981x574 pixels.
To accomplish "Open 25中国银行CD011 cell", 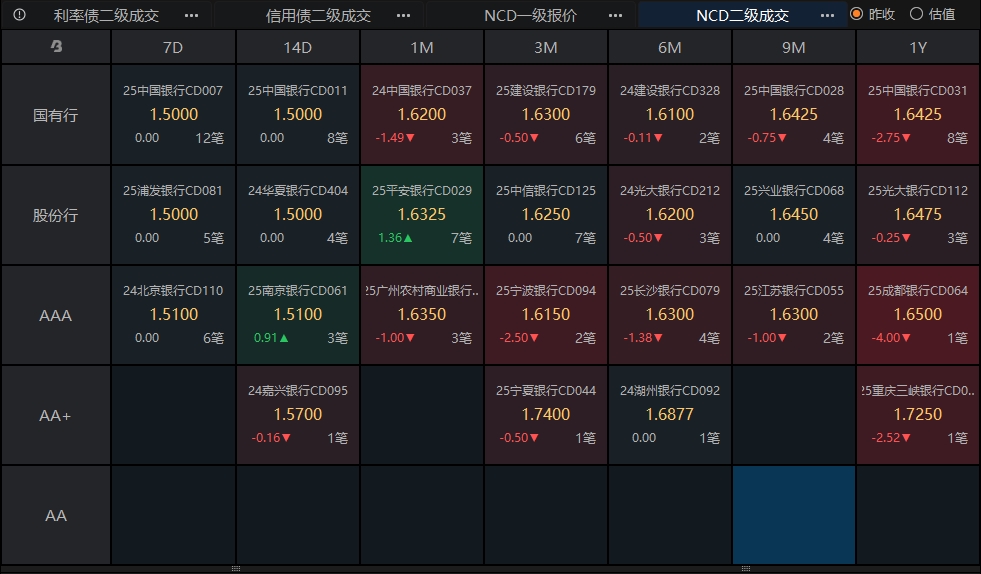I will 298,115.
